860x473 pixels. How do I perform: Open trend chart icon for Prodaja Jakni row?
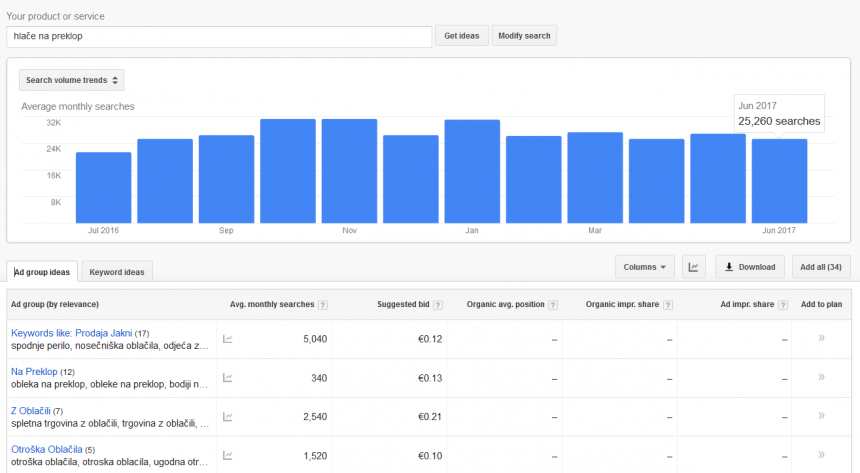tap(228, 339)
